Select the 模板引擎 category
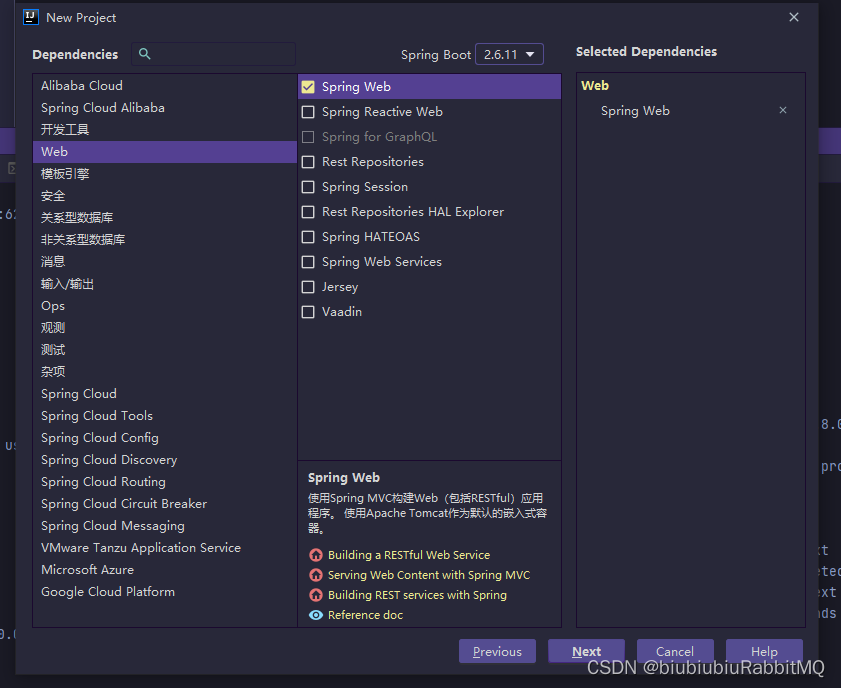This screenshot has height=688, width=841. (x=165, y=174)
